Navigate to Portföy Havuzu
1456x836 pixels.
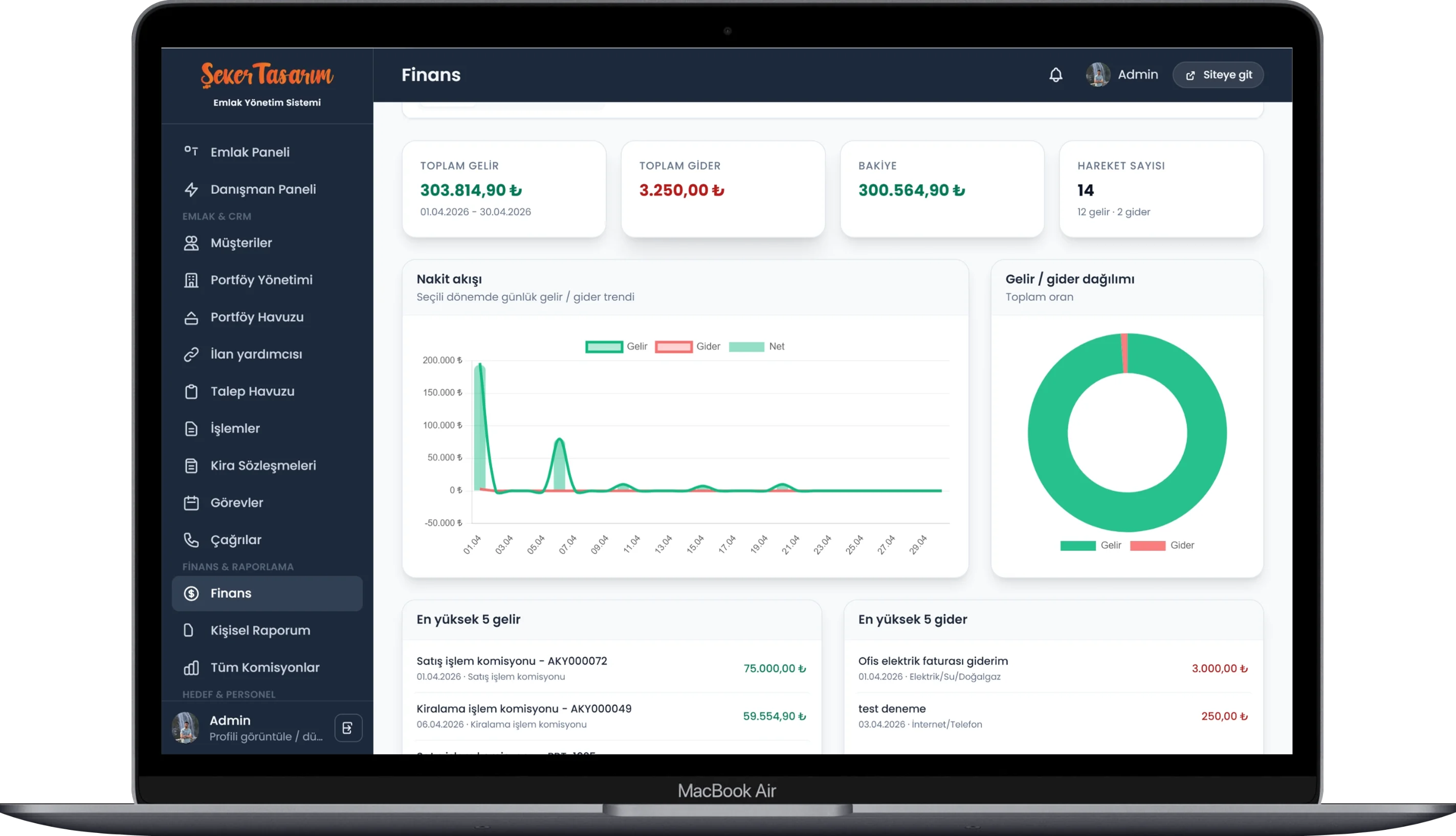[267, 317]
